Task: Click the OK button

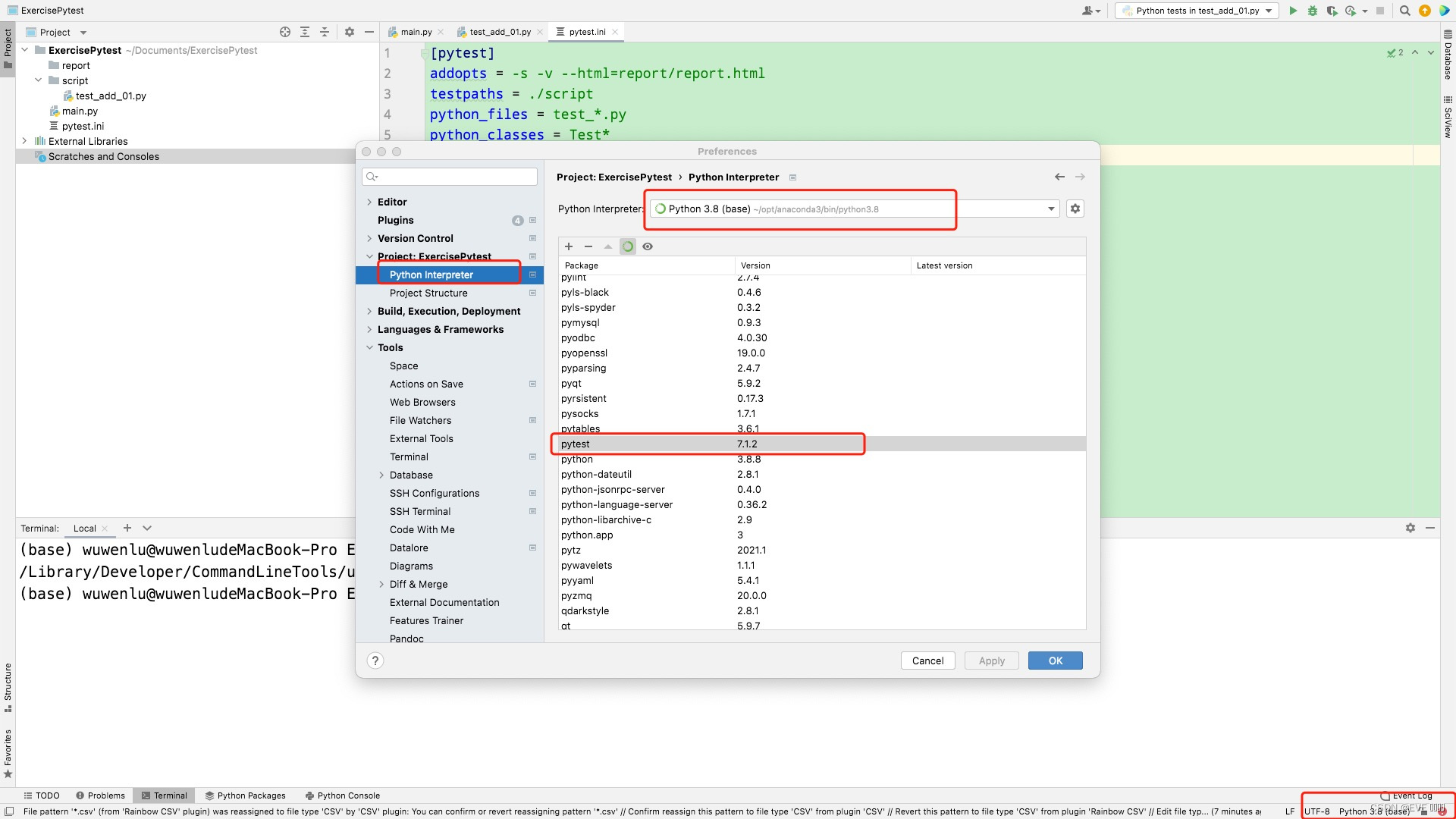Action: coord(1055,661)
